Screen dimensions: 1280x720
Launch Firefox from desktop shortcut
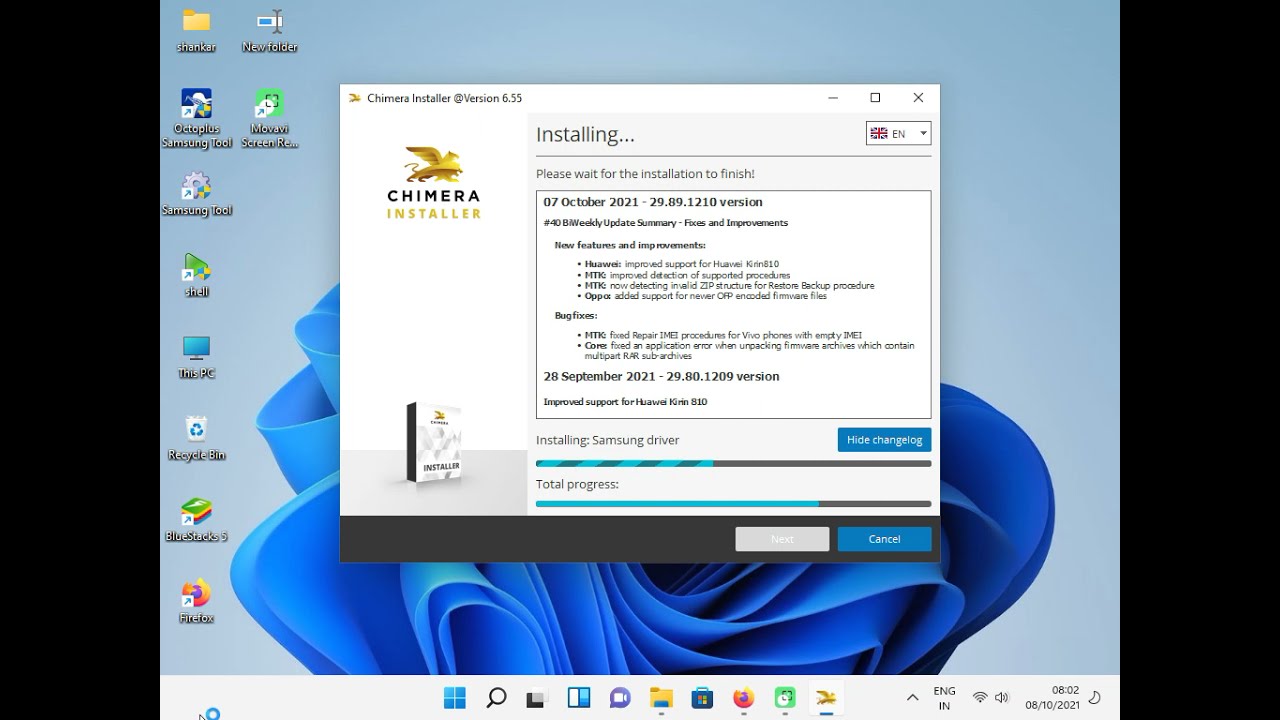pos(196,601)
